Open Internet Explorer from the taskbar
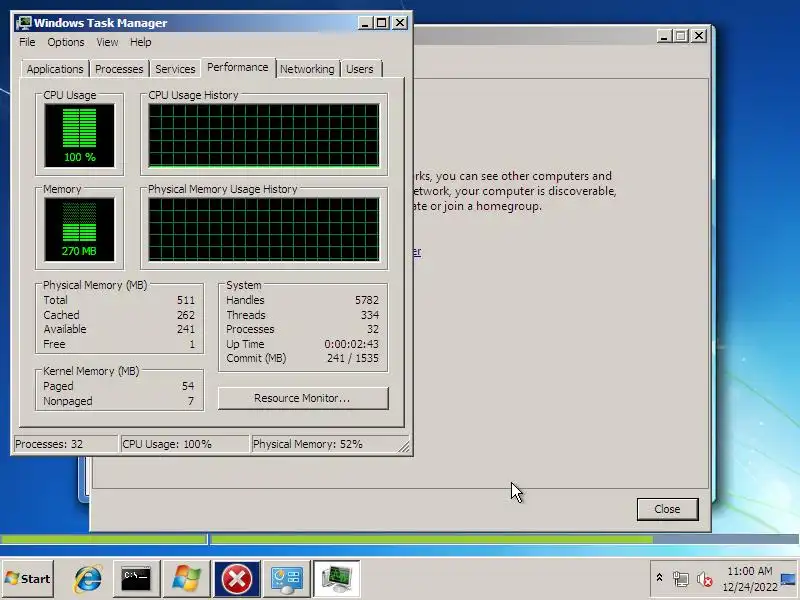The height and width of the screenshot is (600, 800). 88,579
